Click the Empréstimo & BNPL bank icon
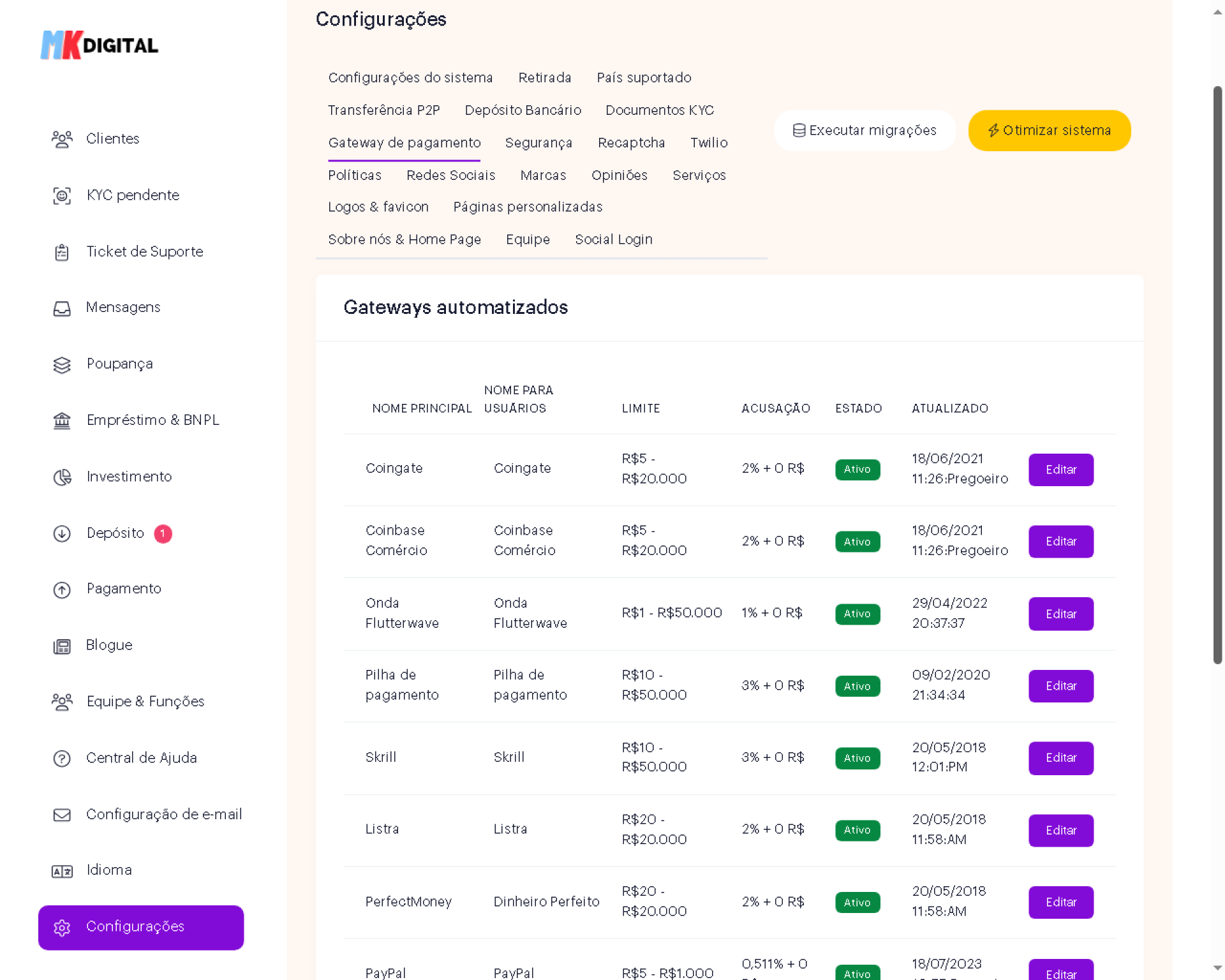This screenshot has width=1225, height=980. [62, 421]
